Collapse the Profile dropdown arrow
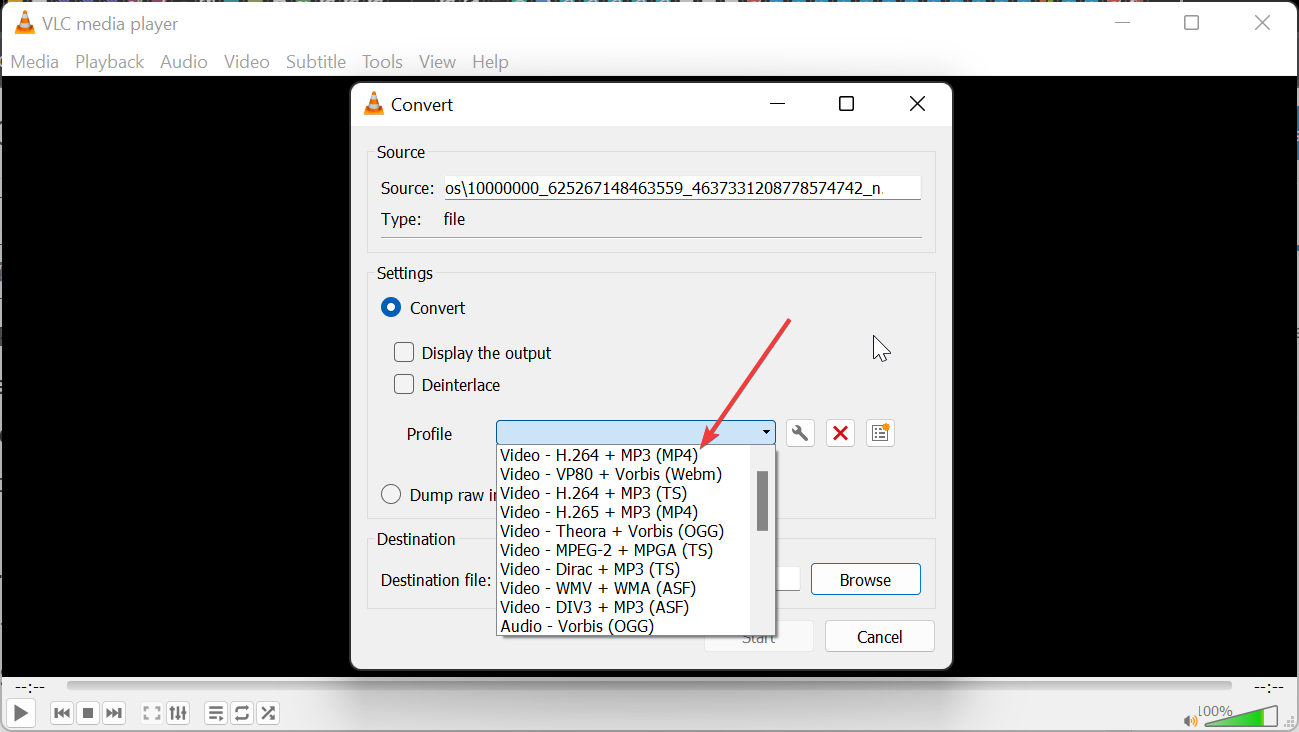 click(766, 433)
